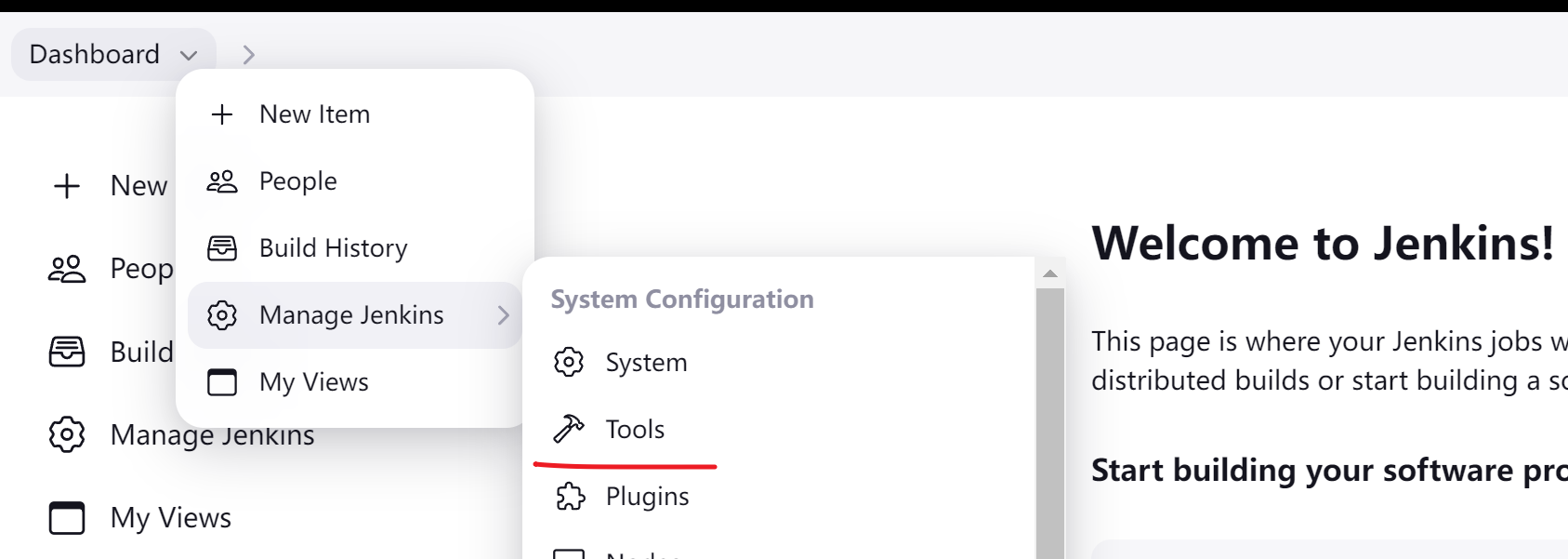Click the submenu scrollbar up arrow

[1050, 273]
